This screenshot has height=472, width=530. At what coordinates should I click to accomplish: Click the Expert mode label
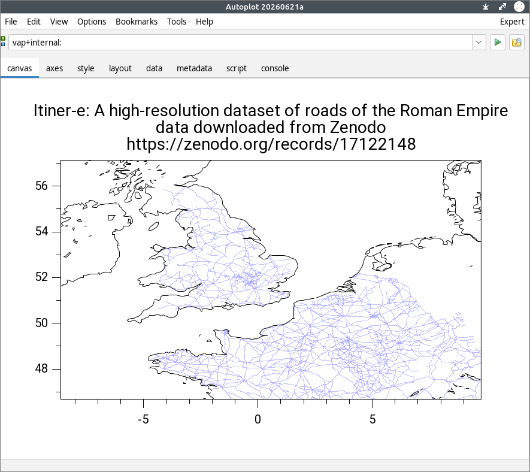click(x=512, y=22)
